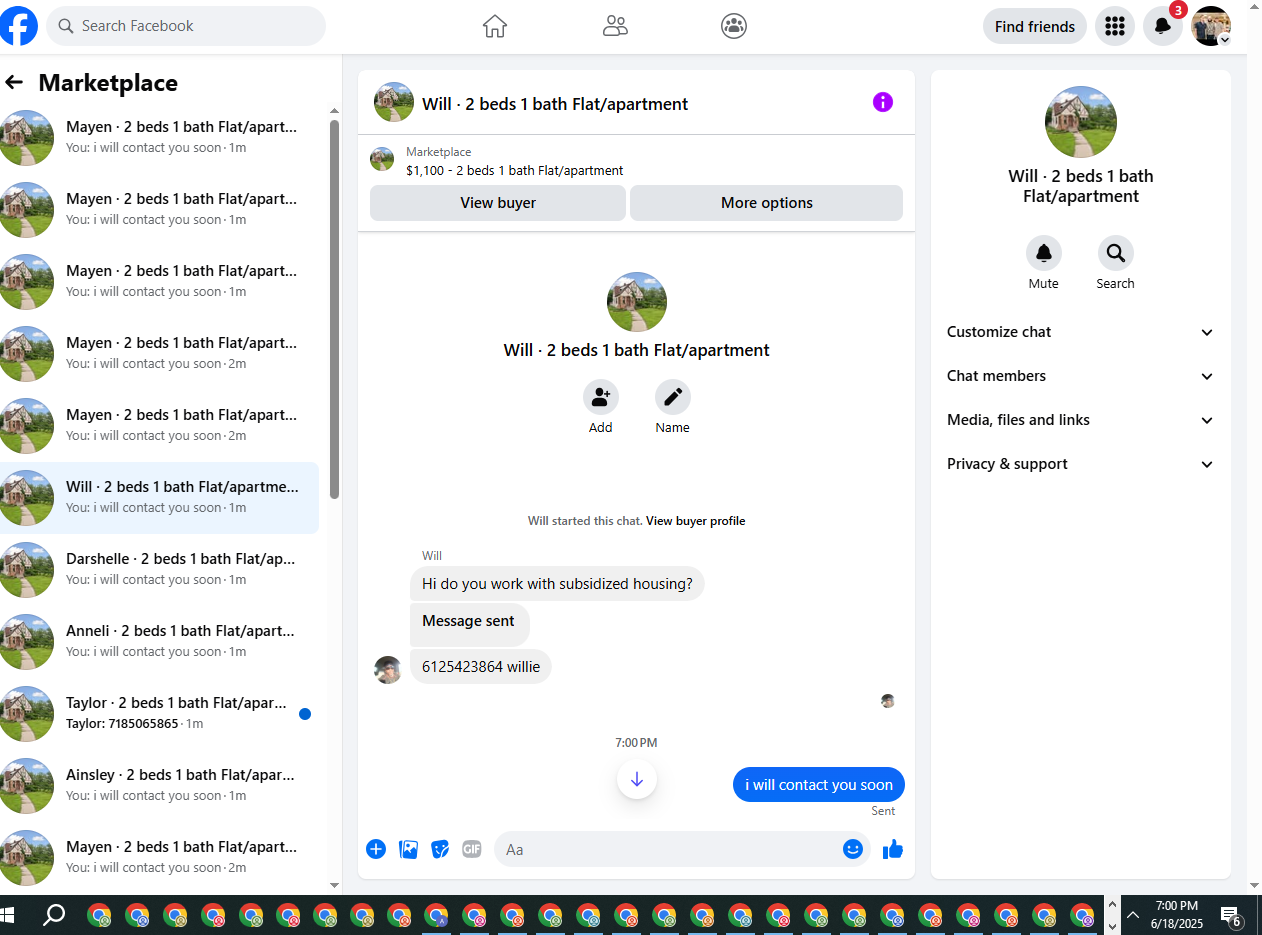The height and width of the screenshot is (935, 1262).
Task: Click the listing thumbnail in the chat header
Action: 394,102
